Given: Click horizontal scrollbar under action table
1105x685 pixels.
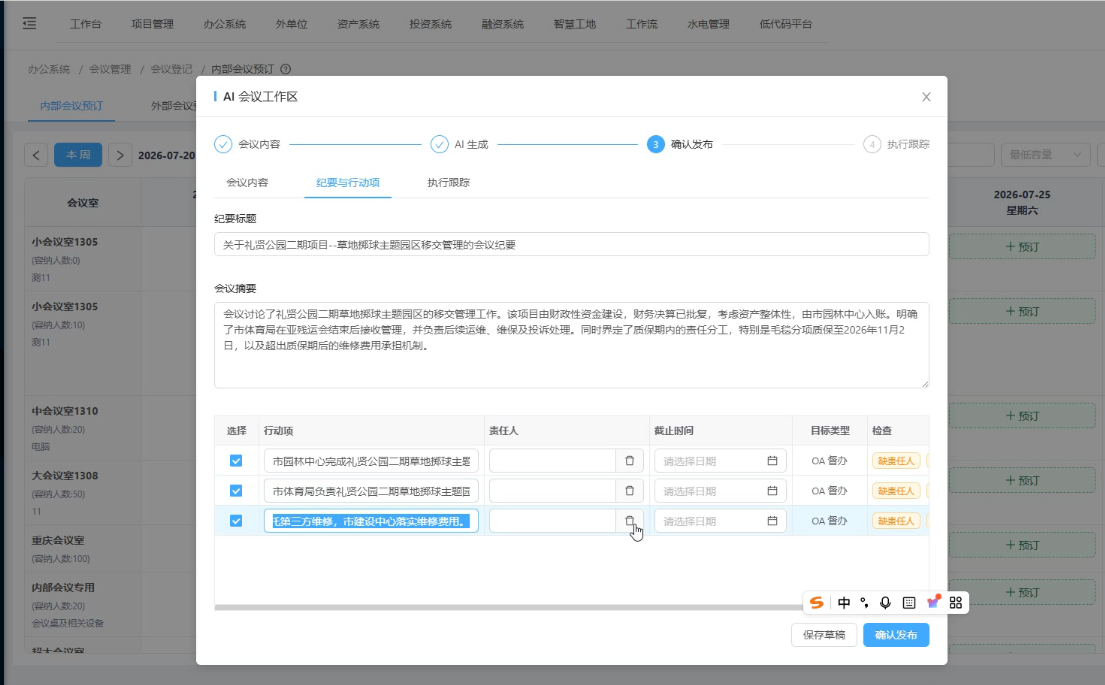Looking at the screenshot, I should (x=507, y=607).
